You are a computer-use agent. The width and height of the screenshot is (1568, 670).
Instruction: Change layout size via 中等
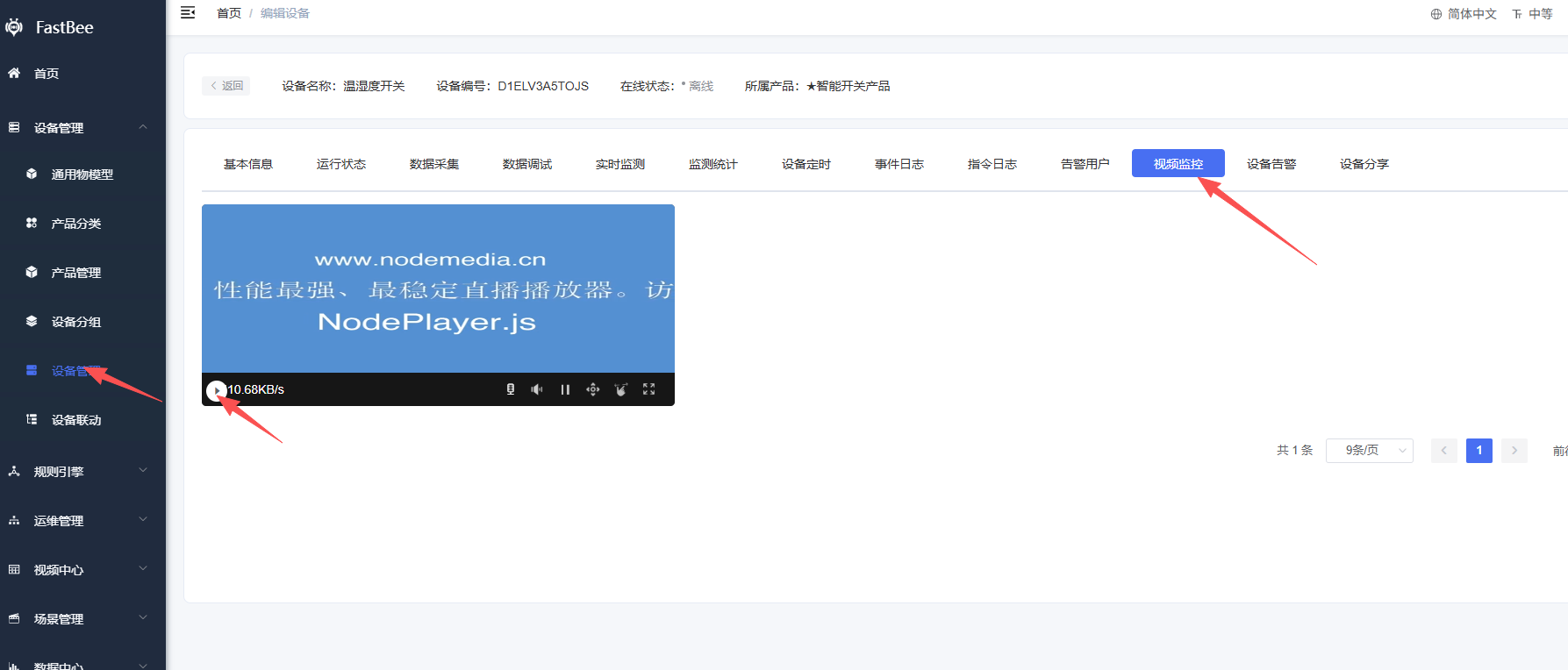tap(1532, 14)
